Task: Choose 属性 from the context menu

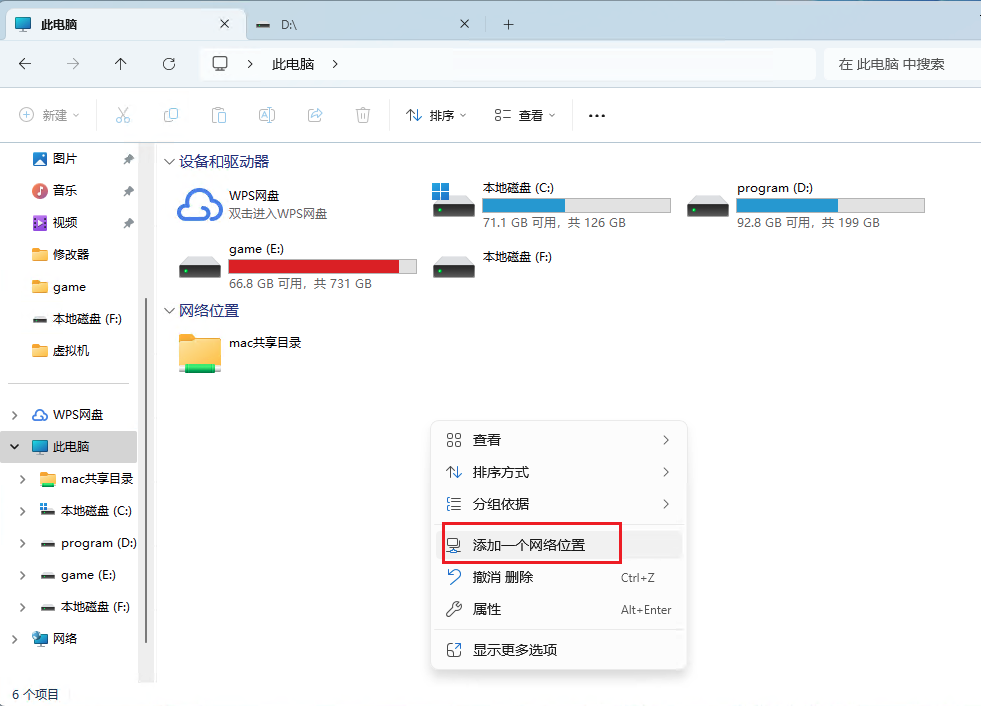Action: [x=488, y=609]
